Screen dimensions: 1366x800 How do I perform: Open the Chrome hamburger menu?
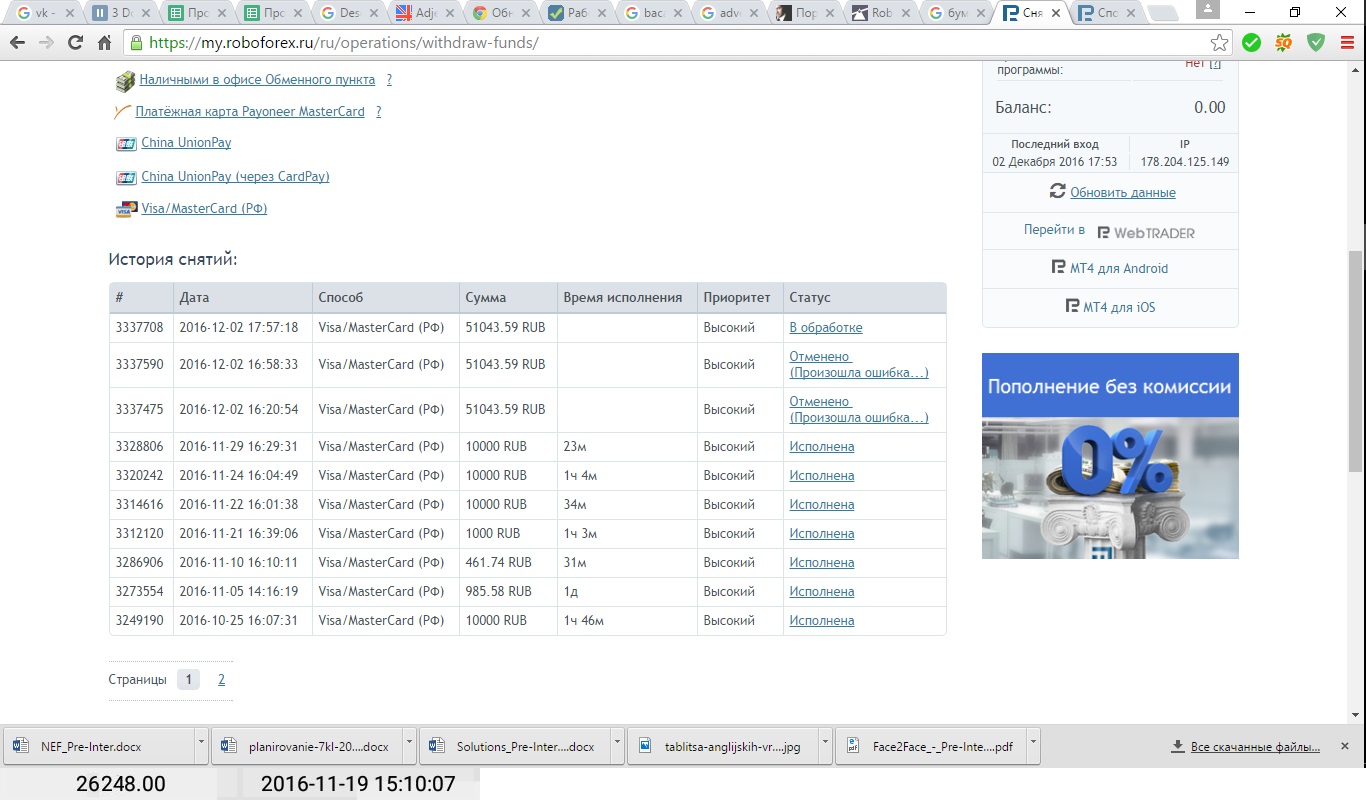click(1347, 43)
